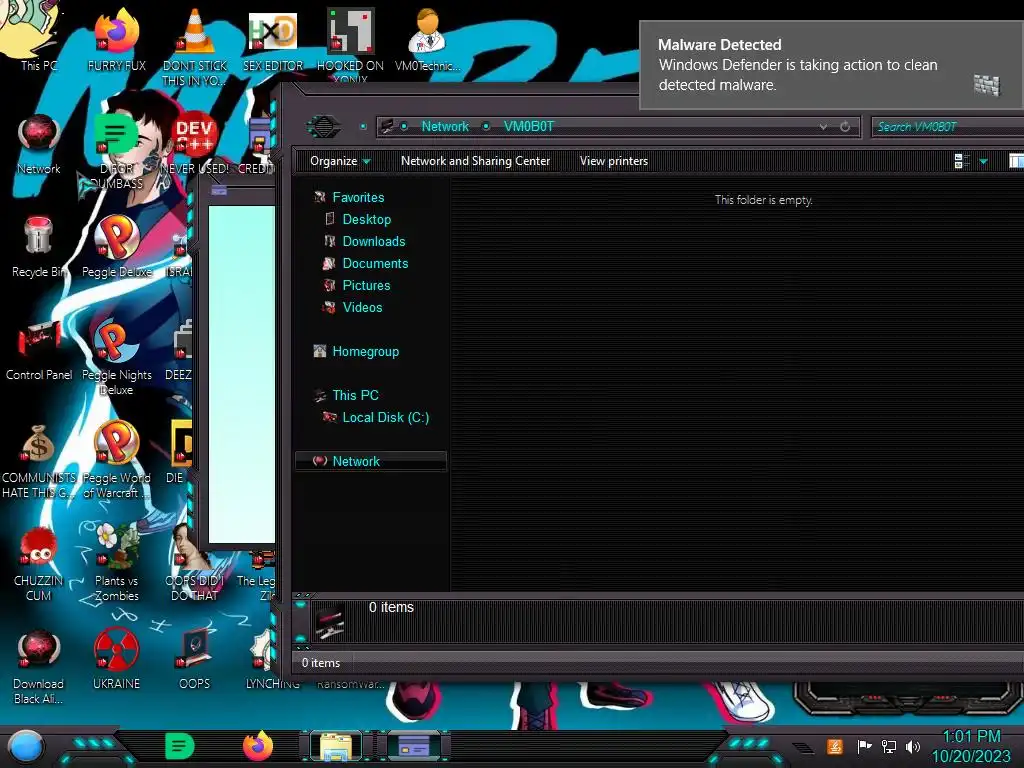
Task: Open Network and Sharing Center
Action: point(475,161)
